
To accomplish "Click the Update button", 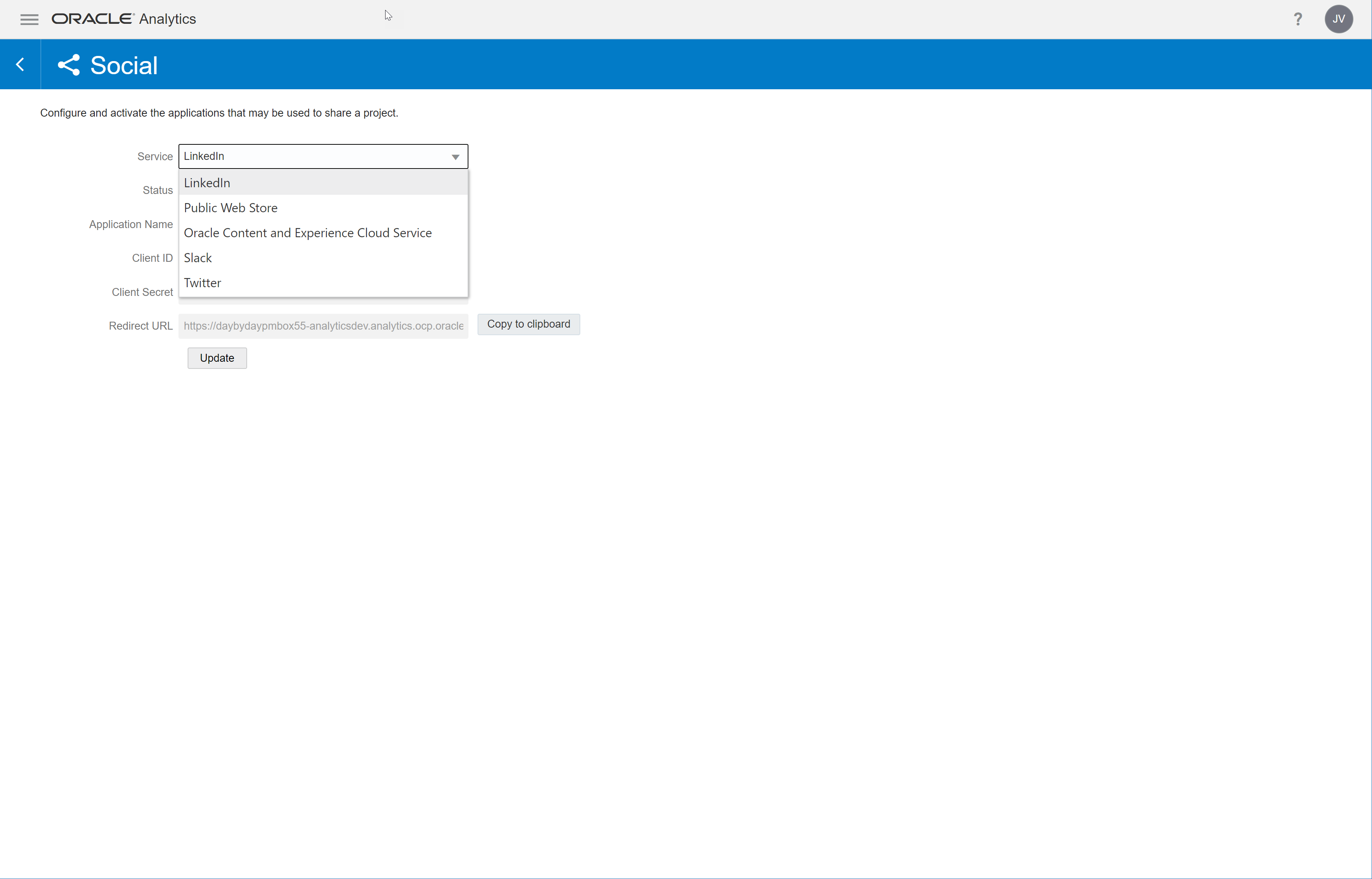I will [x=217, y=358].
